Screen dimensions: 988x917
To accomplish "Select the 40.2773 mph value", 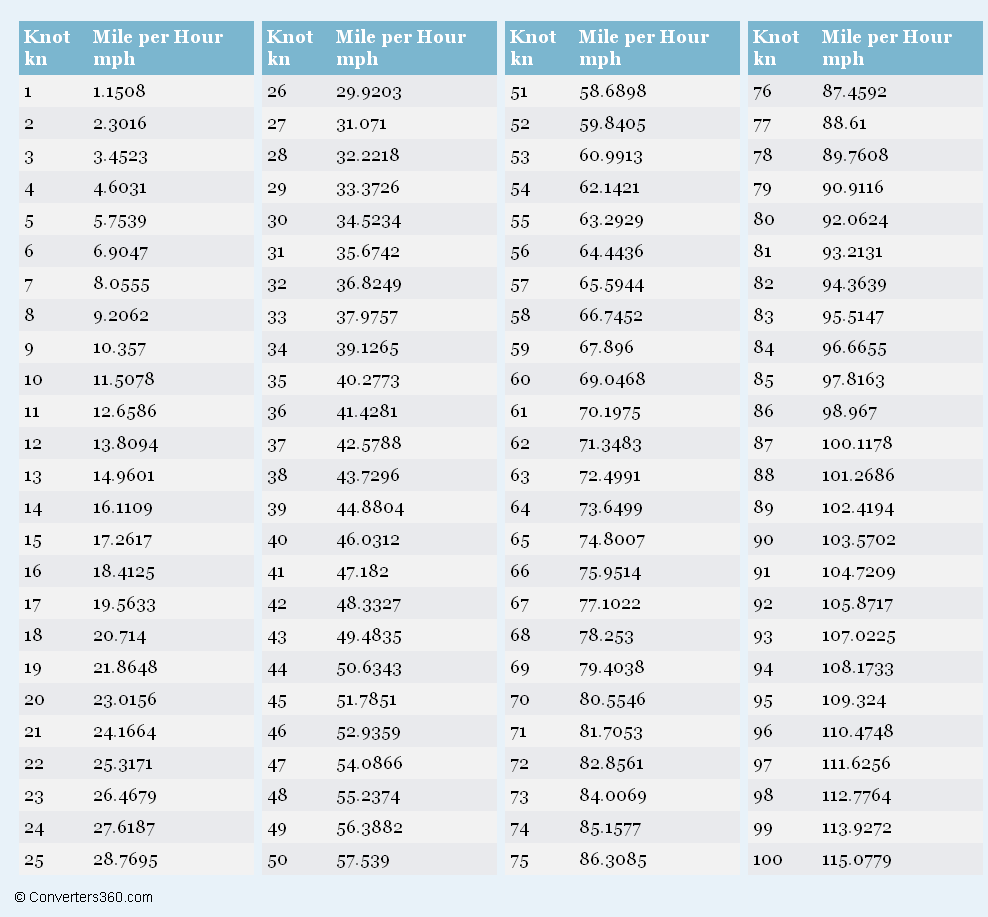I will pyautogui.click(x=368, y=380).
